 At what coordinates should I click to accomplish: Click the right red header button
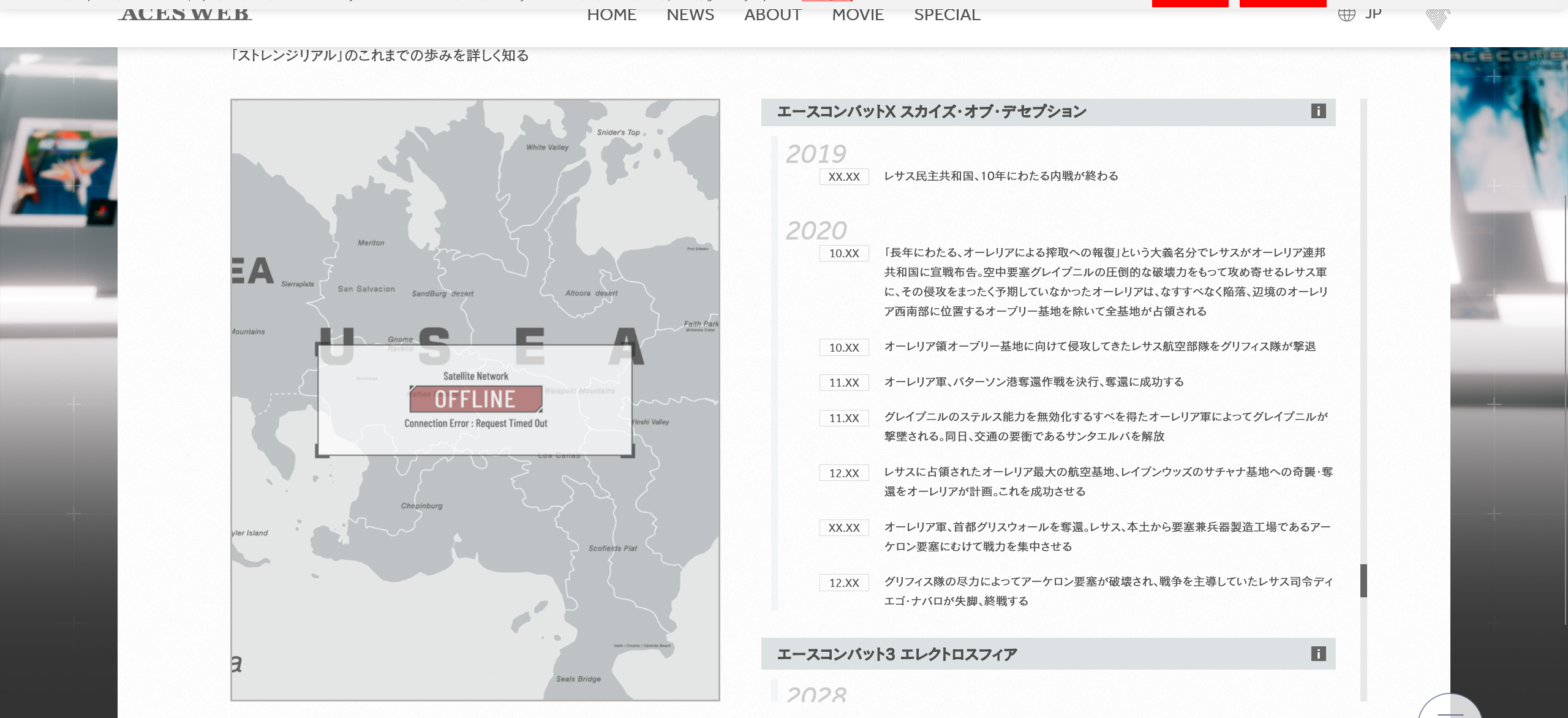[x=1283, y=3]
